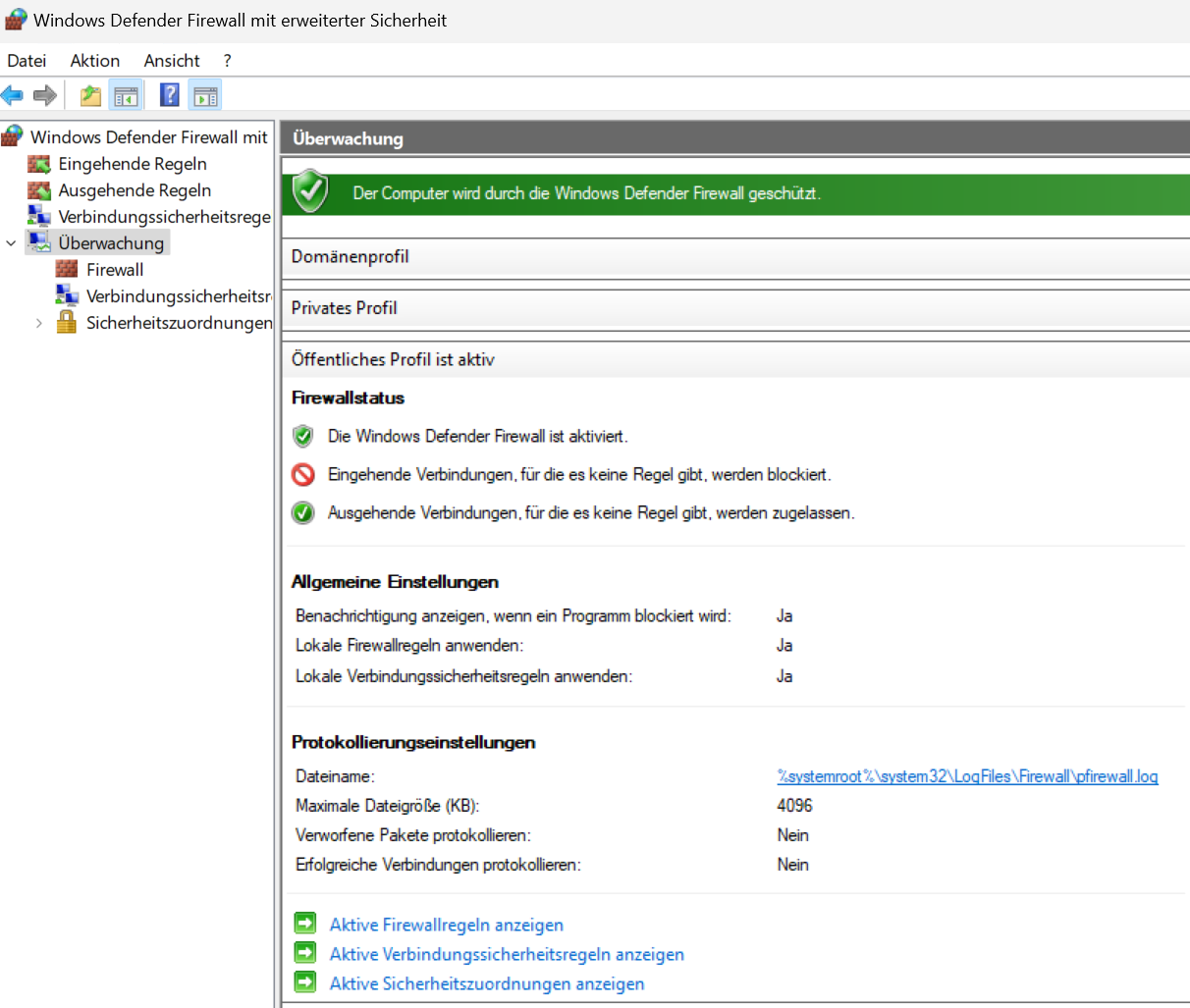Collapse the Überwachung tree node
The width and height of the screenshot is (1190, 1008).
tap(12, 243)
